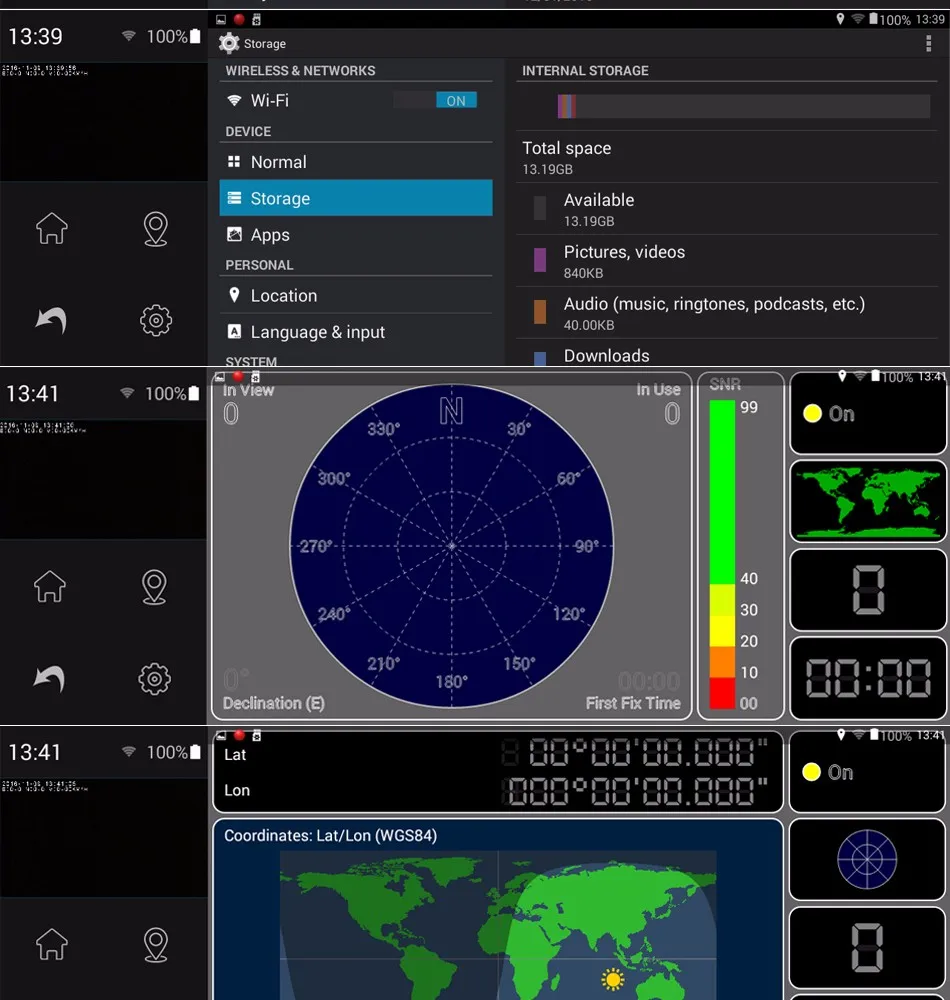Tap the map pin icon beside the Storage screen

tap(156, 228)
